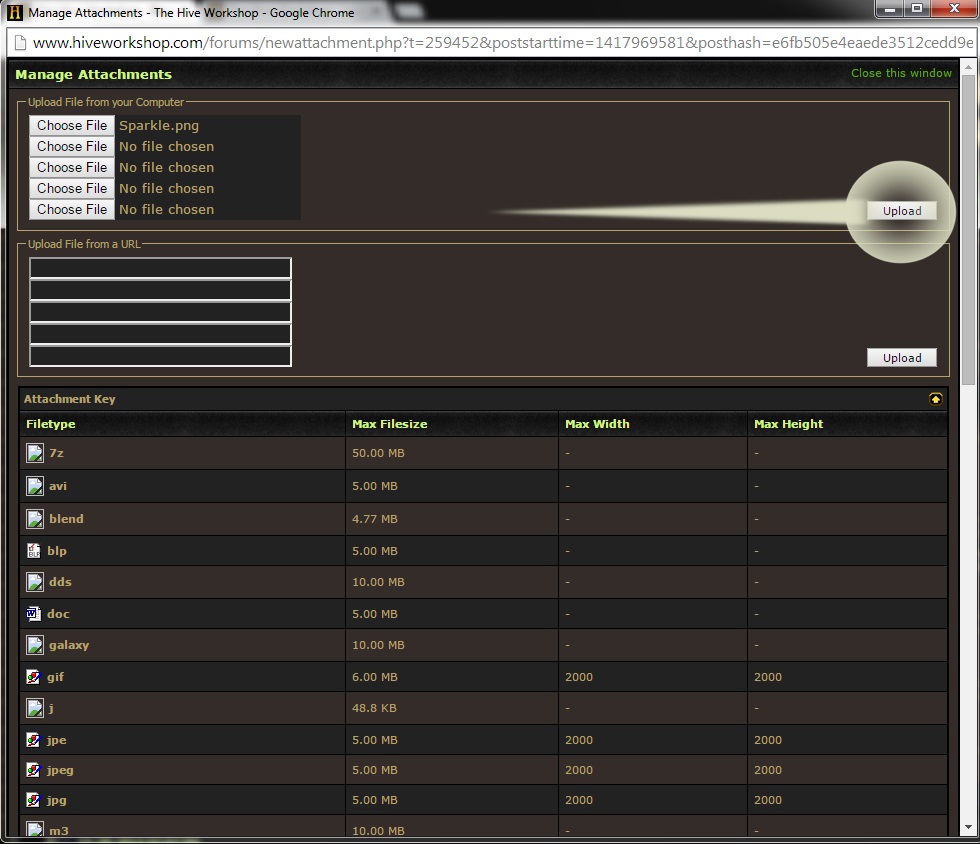Choose File for the Sparkle.png slot
This screenshot has height=844, width=980.
[72, 125]
